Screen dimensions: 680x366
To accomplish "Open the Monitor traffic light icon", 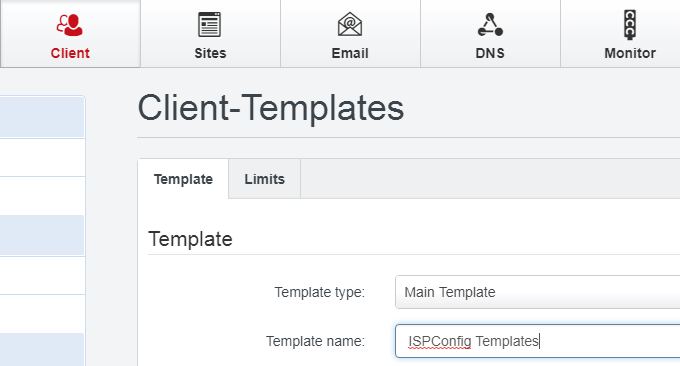I will point(630,25).
